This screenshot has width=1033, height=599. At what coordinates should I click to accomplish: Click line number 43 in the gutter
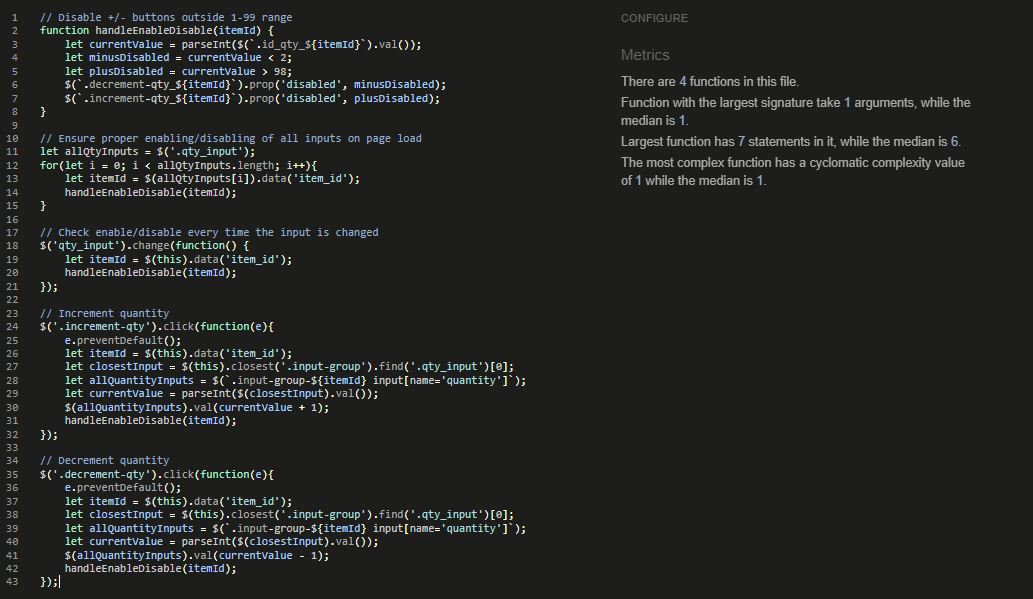point(12,581)
